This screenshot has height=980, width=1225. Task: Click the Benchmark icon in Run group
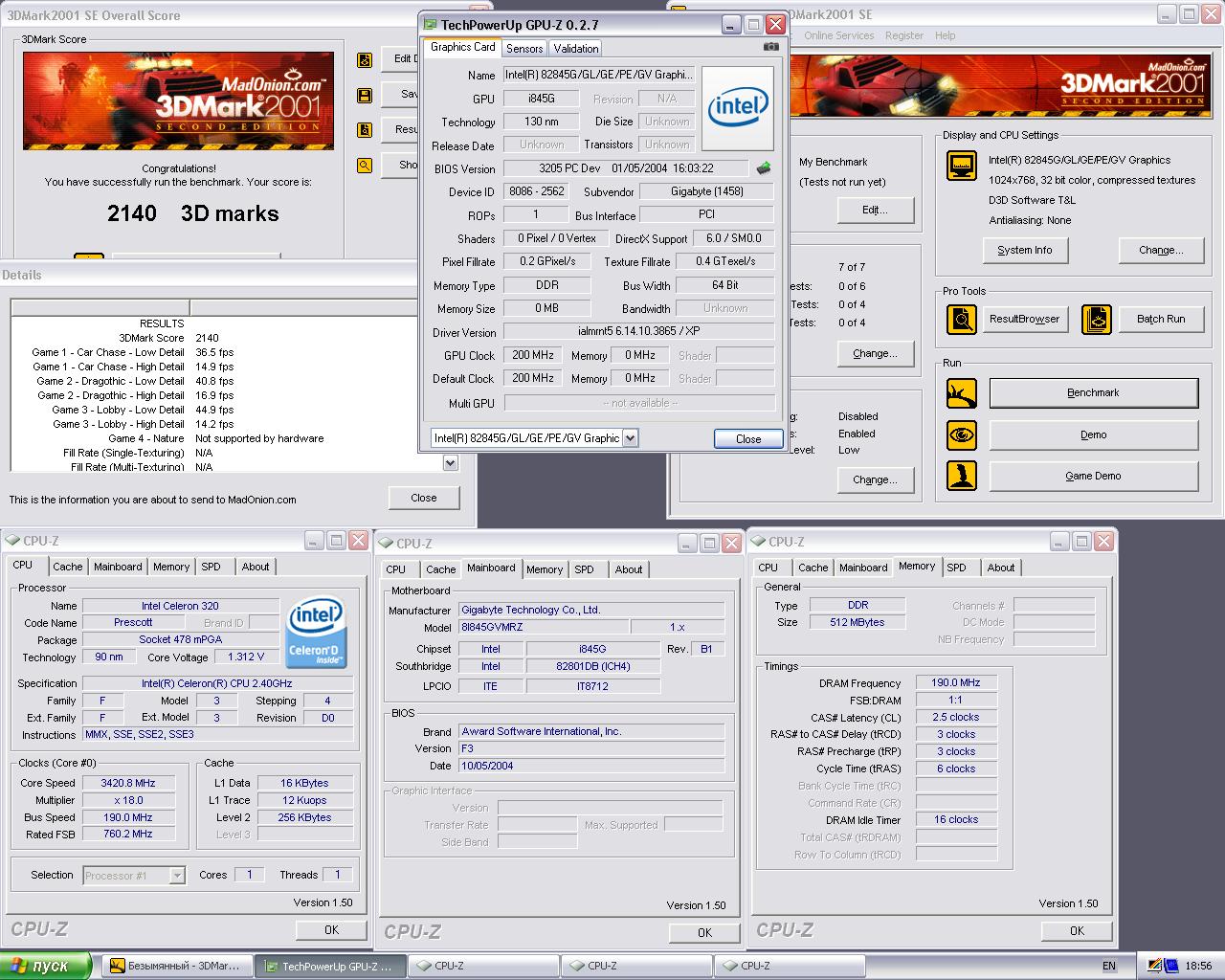962,392
